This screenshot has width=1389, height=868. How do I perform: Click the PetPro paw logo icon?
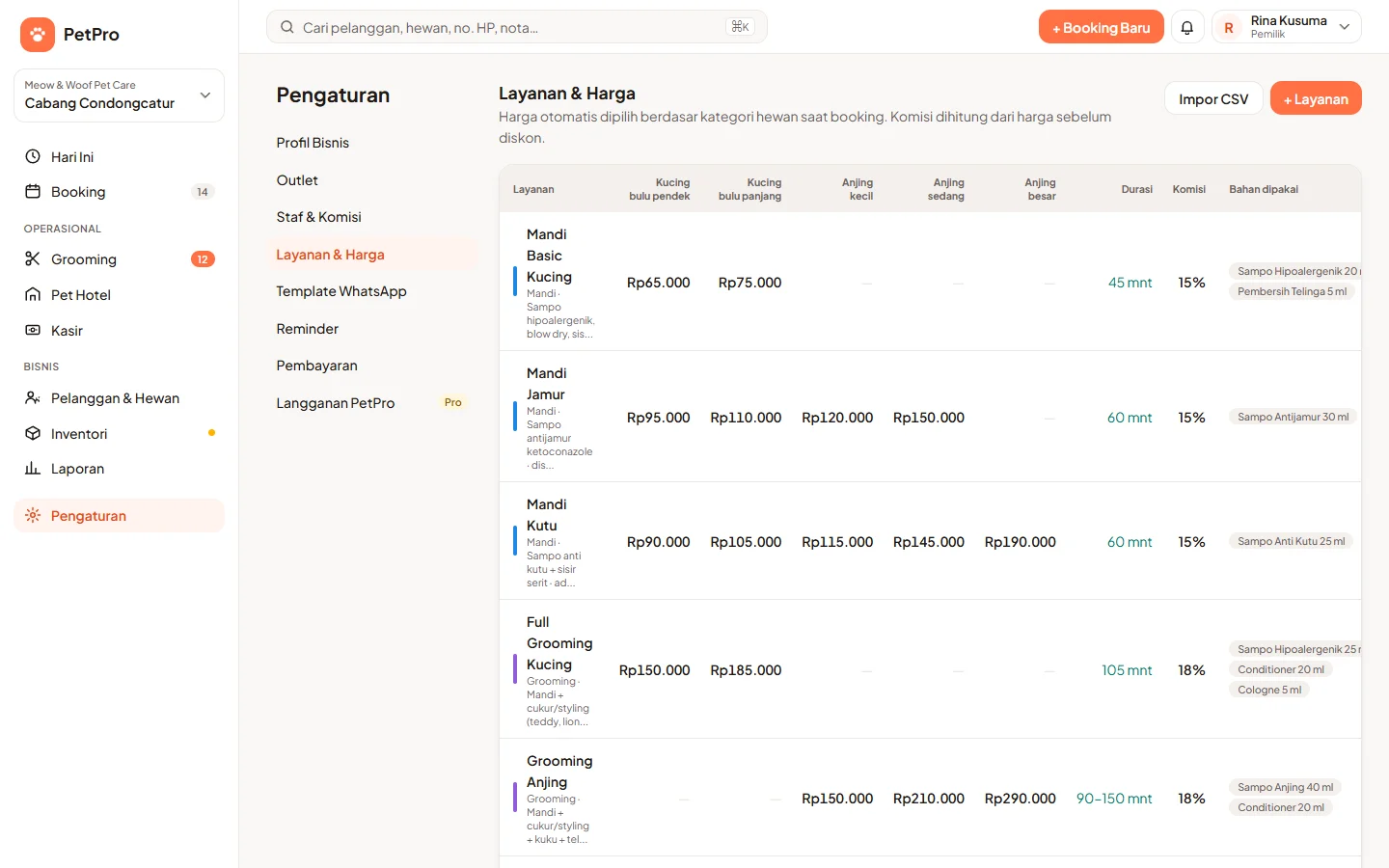coord(38,35)
